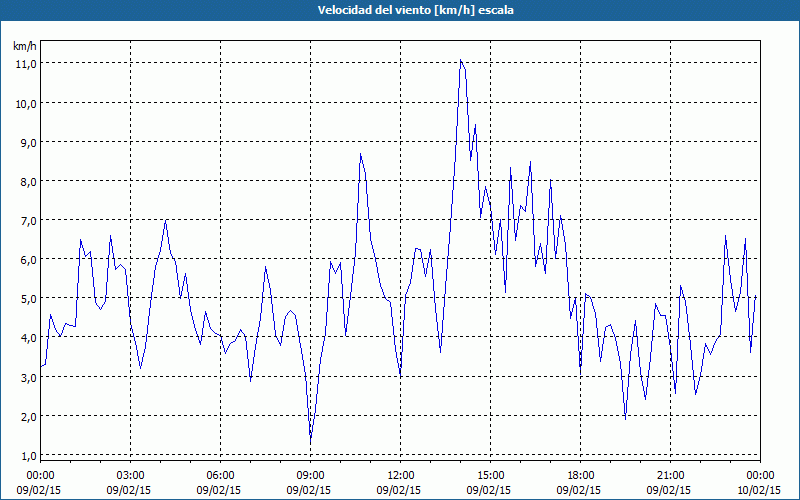Click the chart title 'Velocidad del viento [km/h] escala'
Viewport: 800px width, 500px height.
pos(415,10)
